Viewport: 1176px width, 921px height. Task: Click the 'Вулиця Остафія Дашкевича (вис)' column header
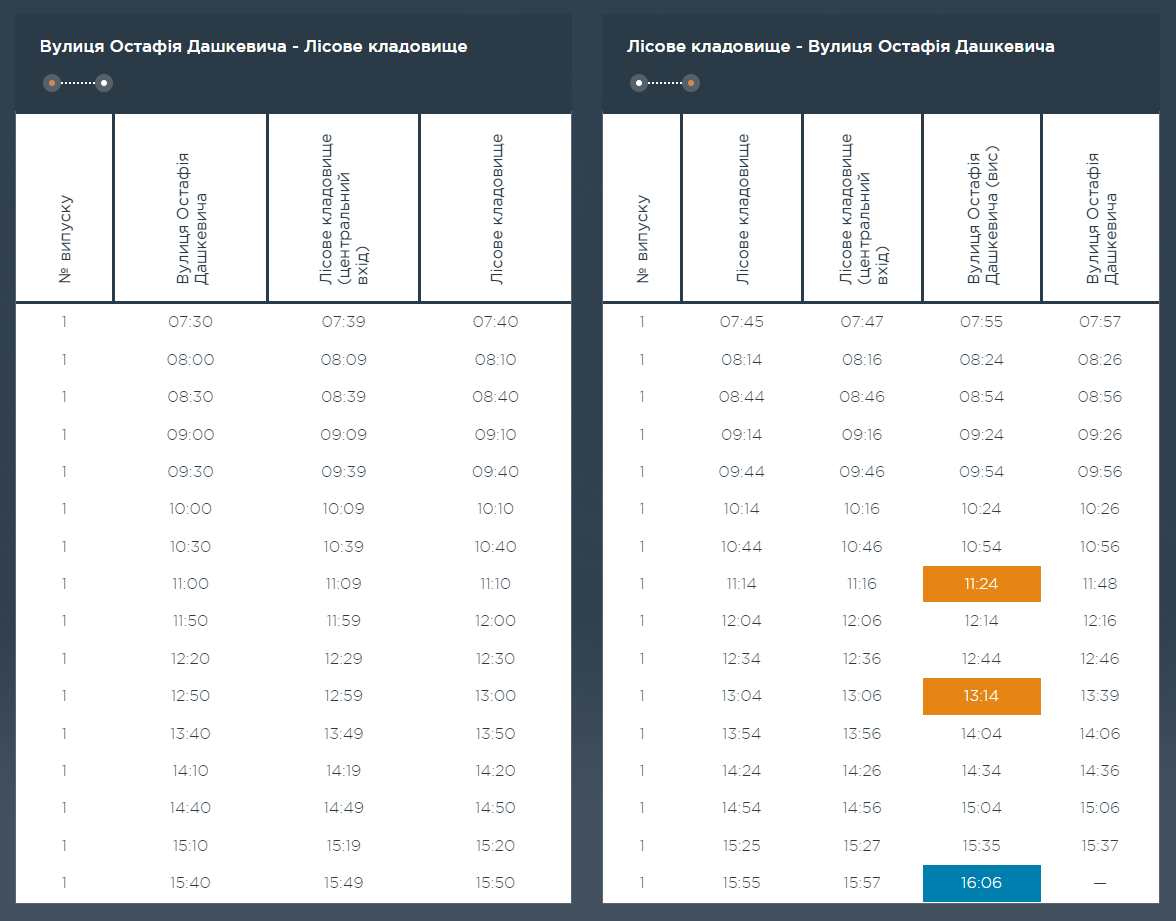pos(982,216)
